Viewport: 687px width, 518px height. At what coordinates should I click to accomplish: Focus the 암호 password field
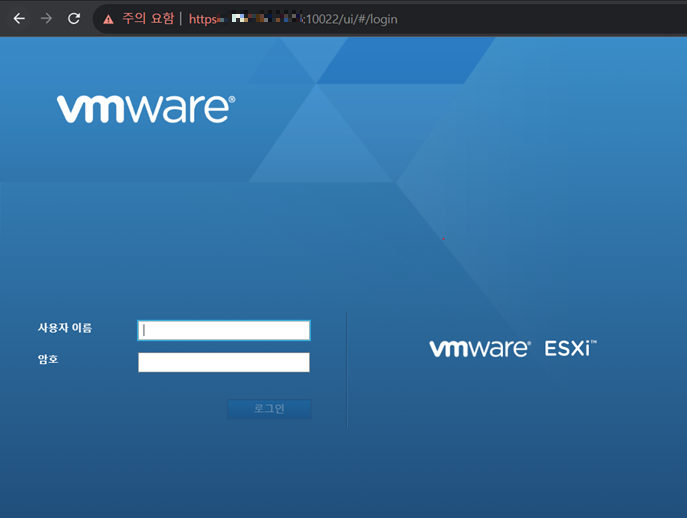click(x=224, y=362)
